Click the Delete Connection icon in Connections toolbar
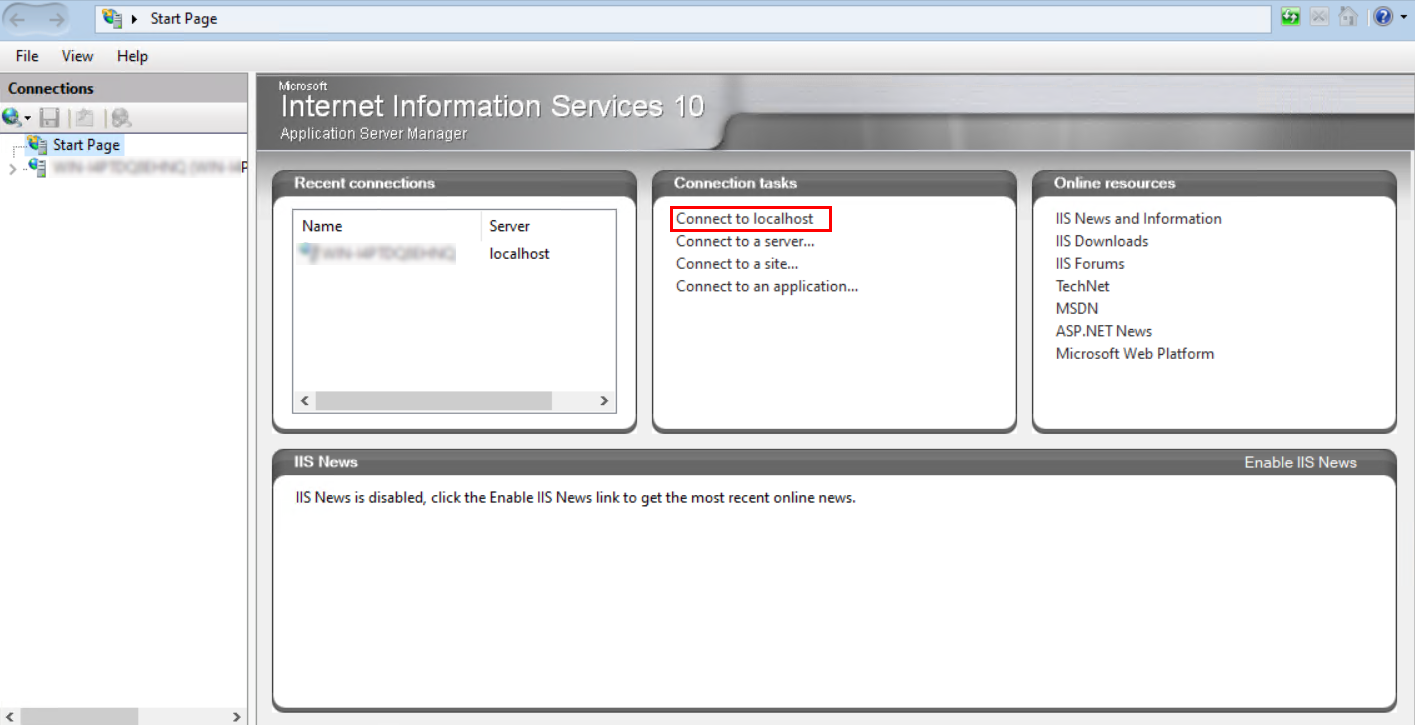This screenshot has width=1415, height=725. [121, 118]
